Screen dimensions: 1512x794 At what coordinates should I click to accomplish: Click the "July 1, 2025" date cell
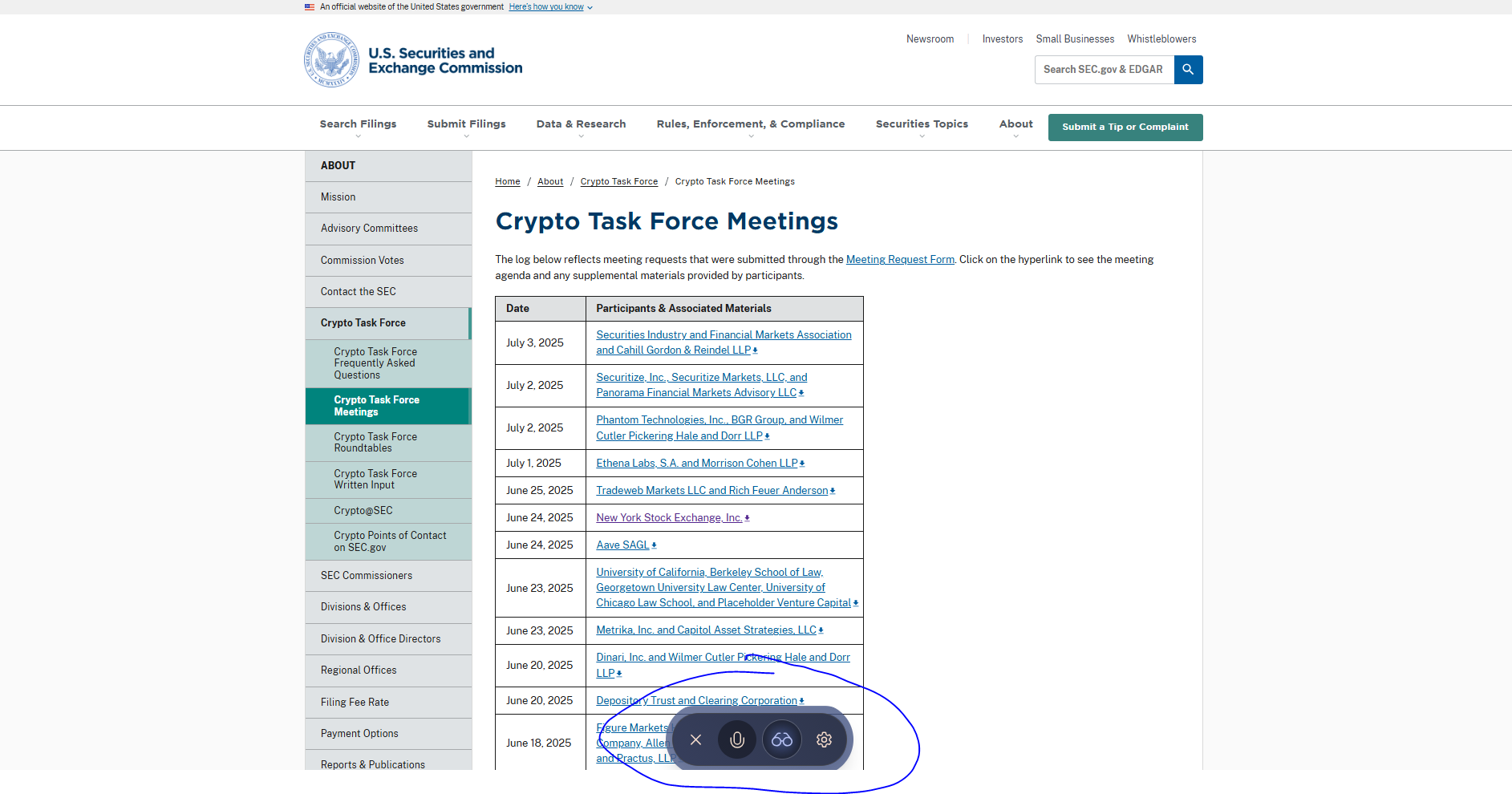point(541,464)
